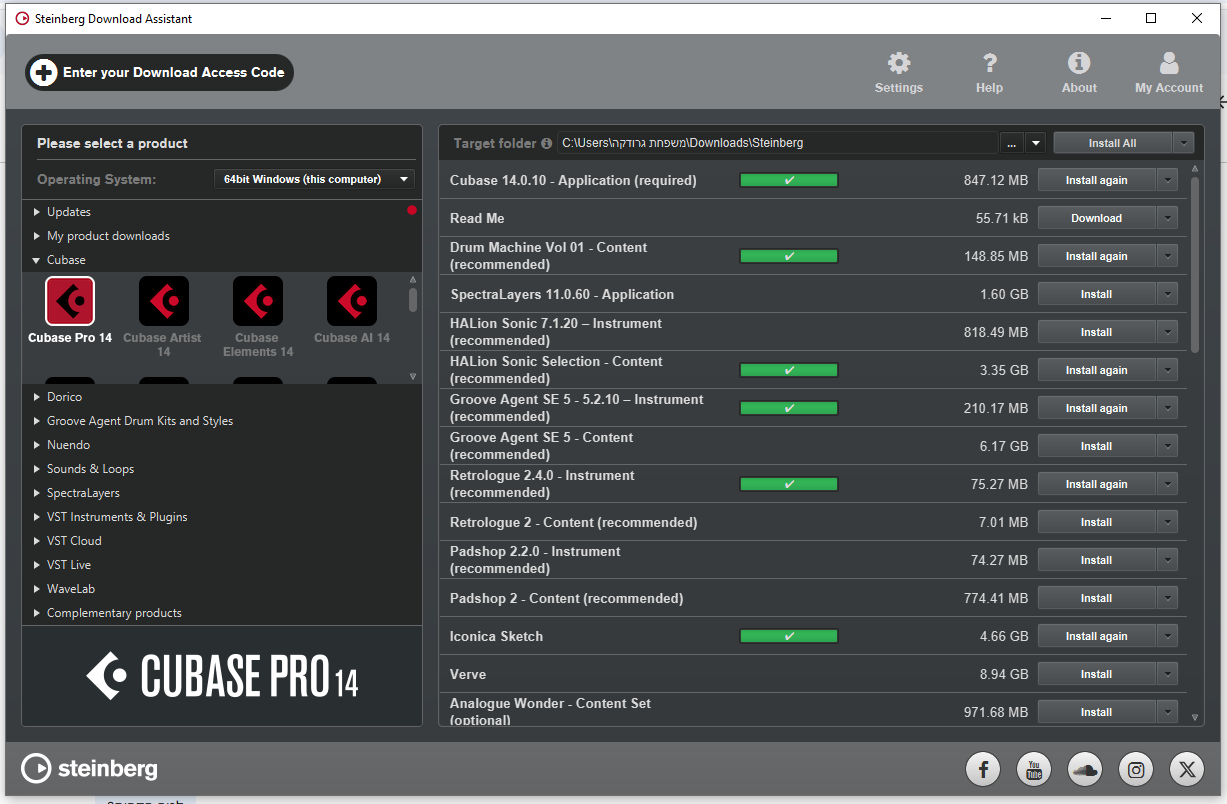Click the download list vertical scrollbar thumb
Image resolution: width=1227 pixels, height=804 pixels.
(x=1194, y=264)
